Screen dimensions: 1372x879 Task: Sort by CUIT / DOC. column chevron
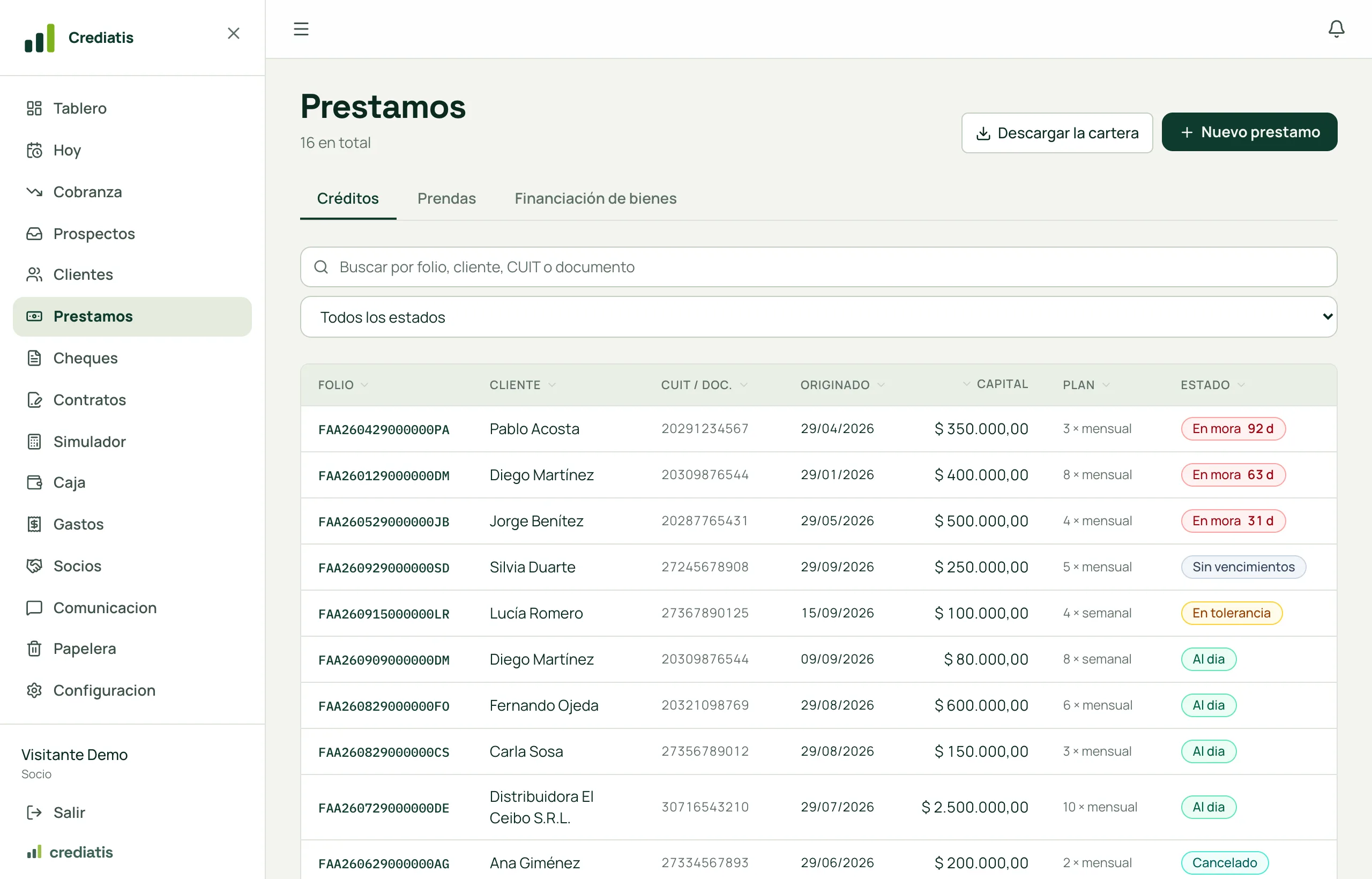coord(743,385)
